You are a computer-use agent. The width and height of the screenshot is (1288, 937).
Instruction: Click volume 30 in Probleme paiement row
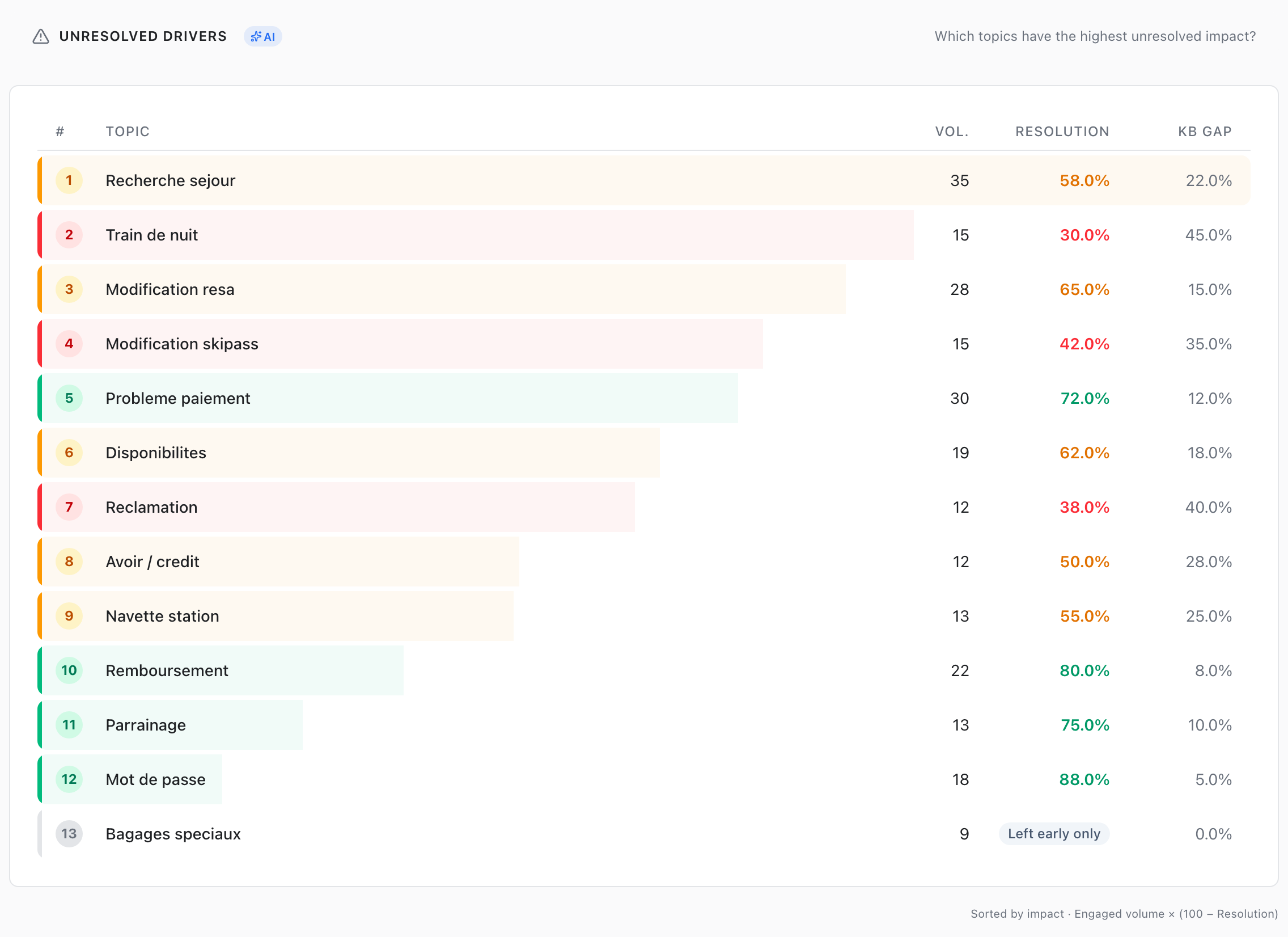click(960, 398)
